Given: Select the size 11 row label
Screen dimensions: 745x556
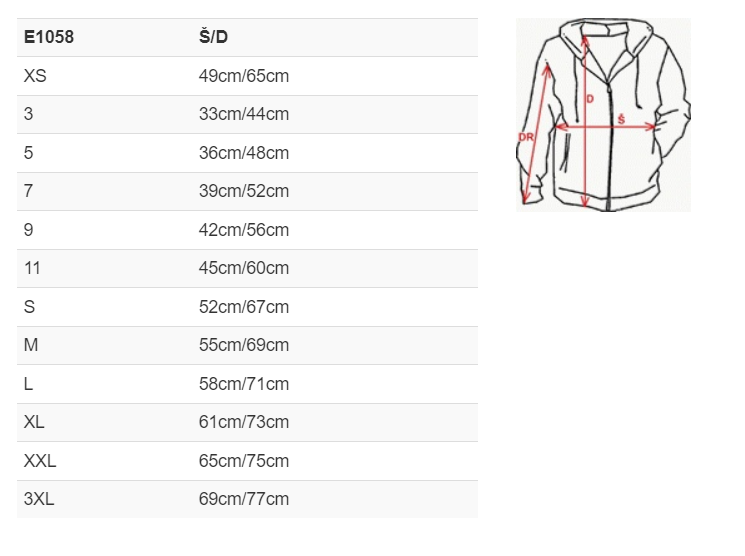Looking at the screenshot, I should click(x=32, y=268).
